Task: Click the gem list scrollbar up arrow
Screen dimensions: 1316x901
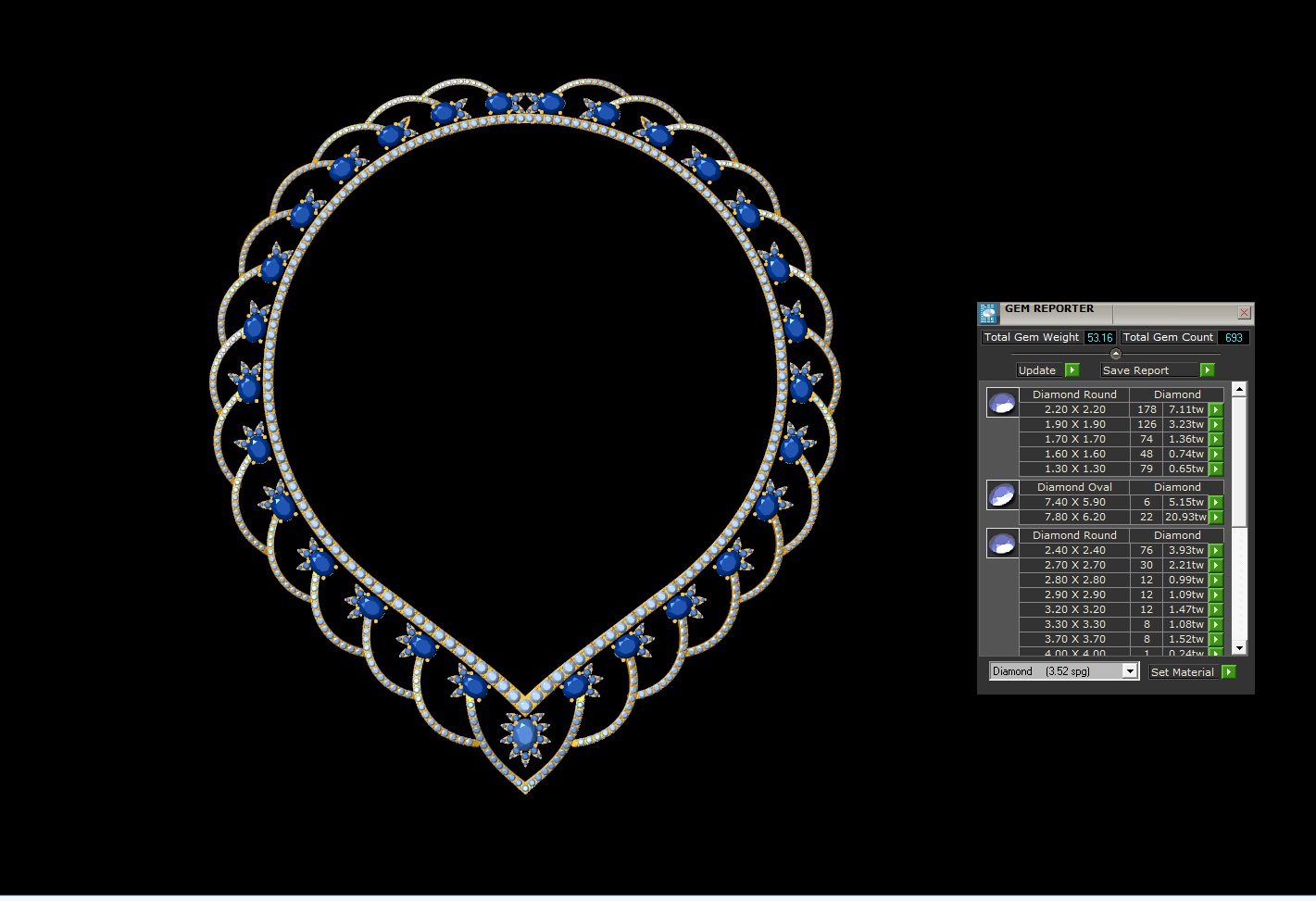Action: 1239,389
